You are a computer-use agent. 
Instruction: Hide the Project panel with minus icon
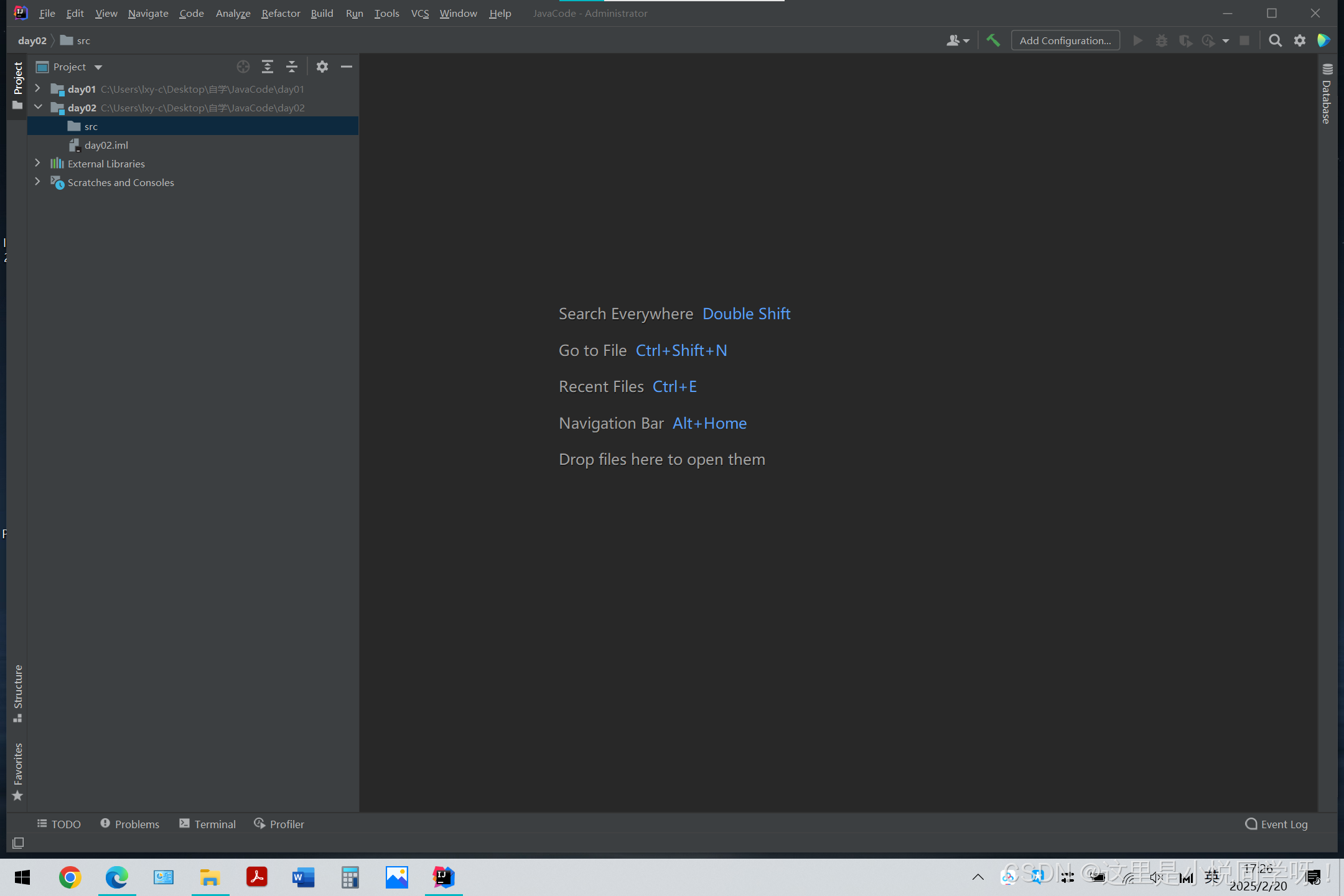click(347, 67)
